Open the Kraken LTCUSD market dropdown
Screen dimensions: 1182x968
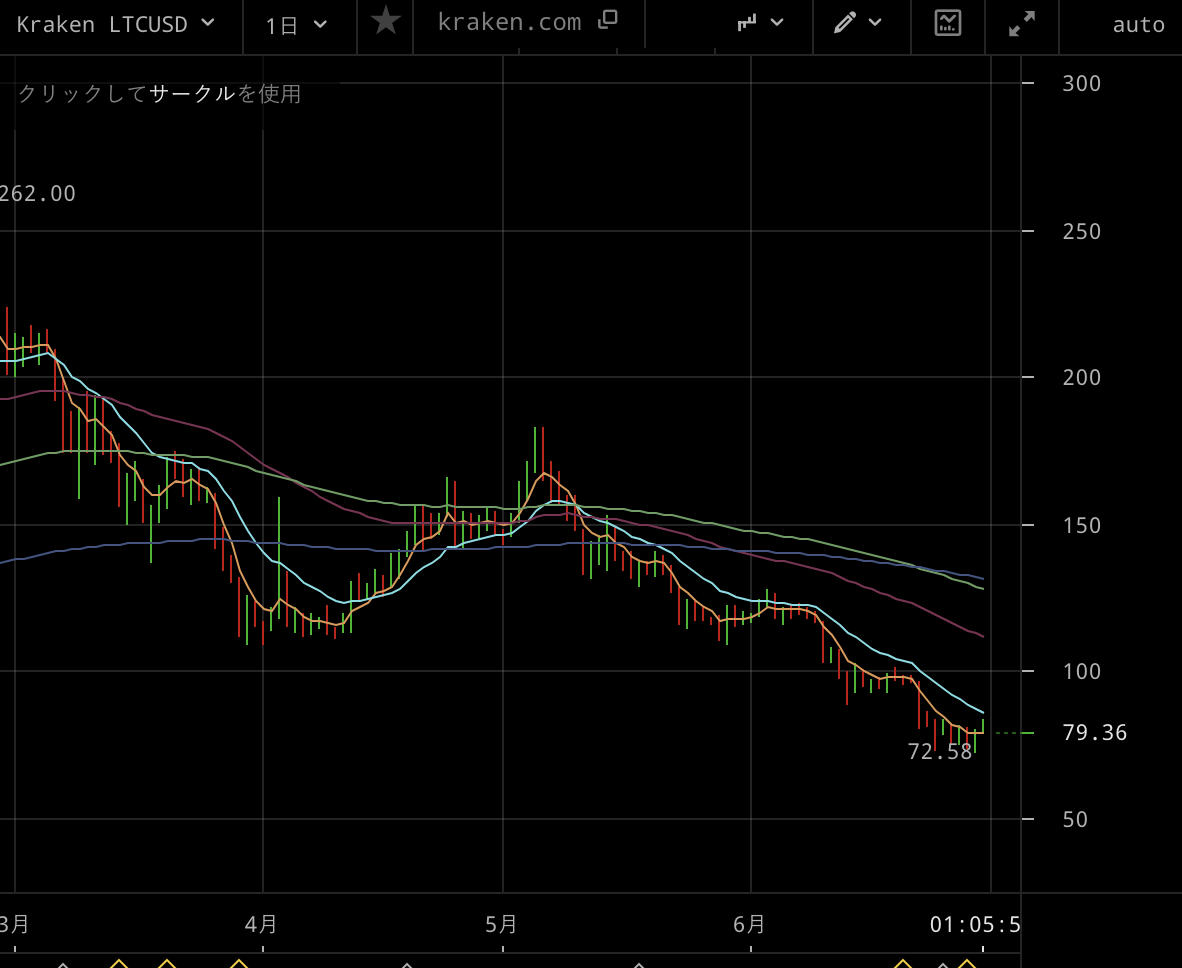point(115,25)
